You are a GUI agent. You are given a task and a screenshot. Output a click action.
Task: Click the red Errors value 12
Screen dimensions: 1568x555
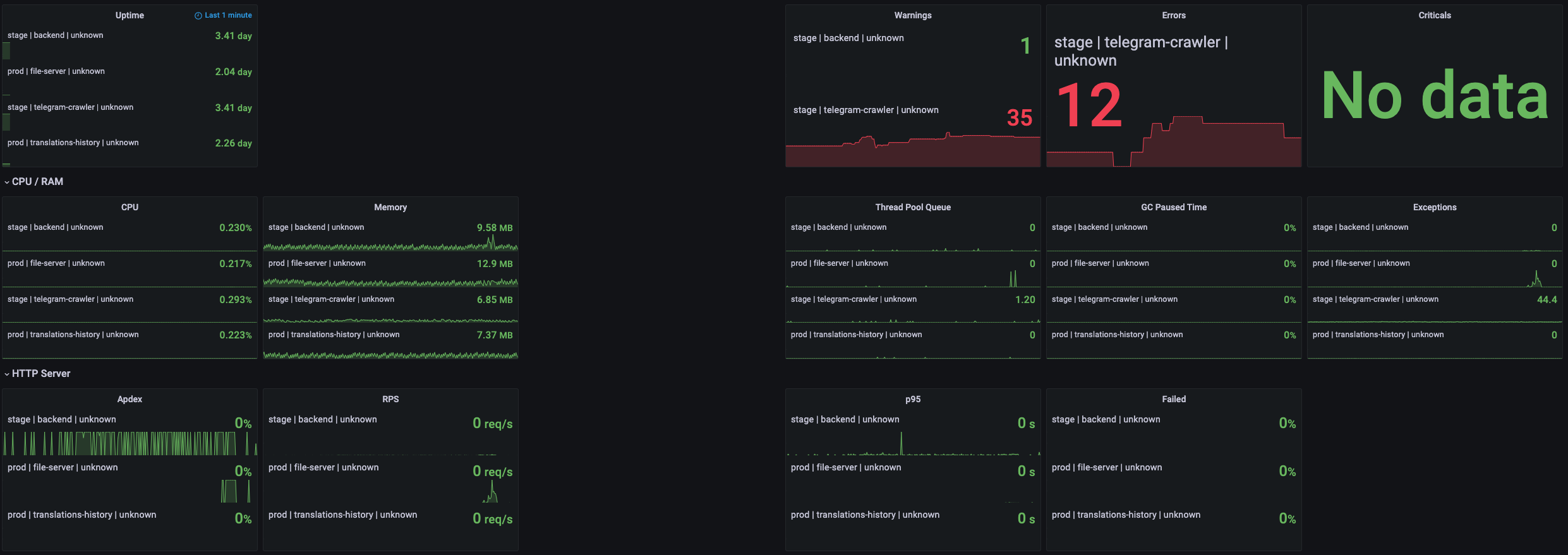(x=1089, y=105)
